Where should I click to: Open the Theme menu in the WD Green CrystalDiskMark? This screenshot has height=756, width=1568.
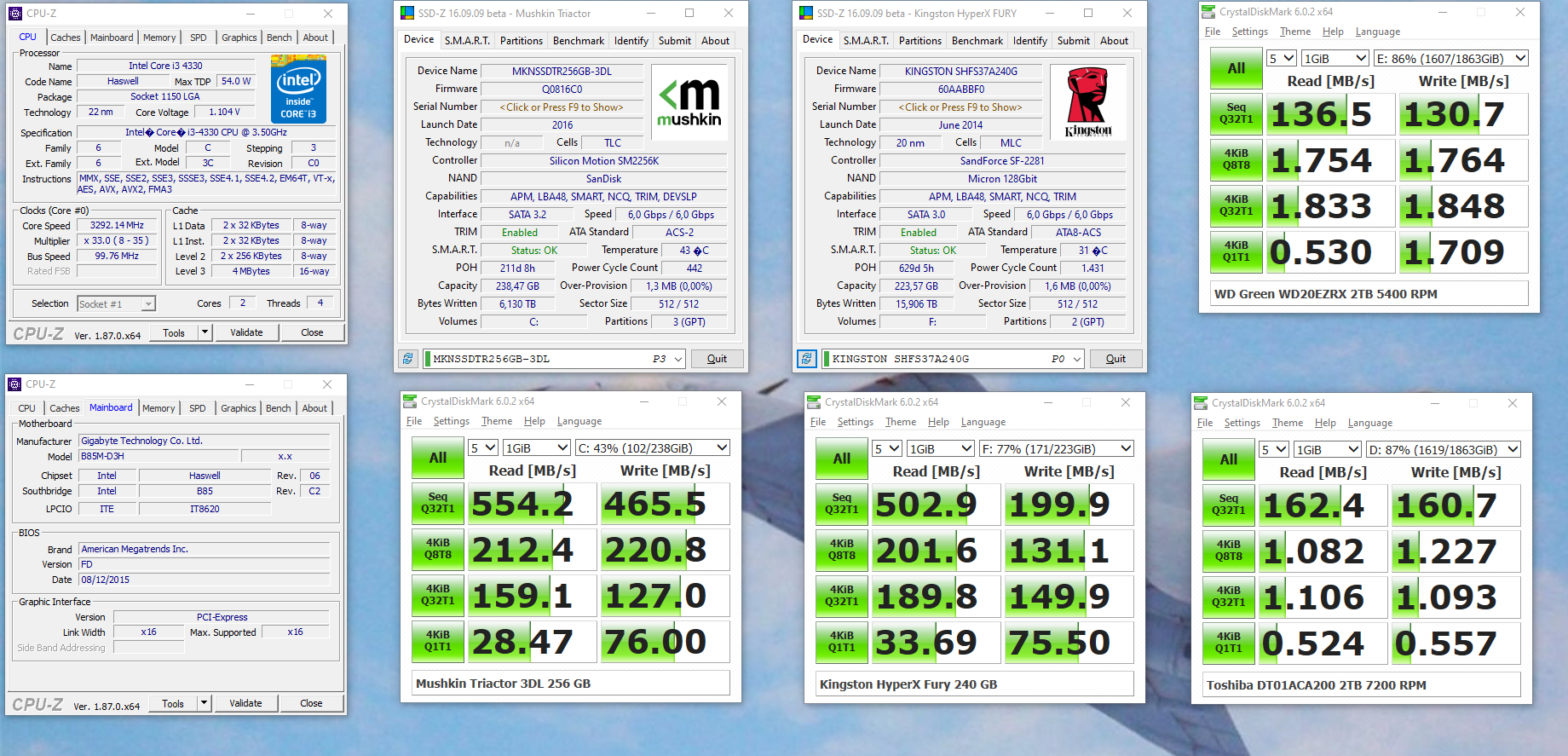click(1295, 32)
